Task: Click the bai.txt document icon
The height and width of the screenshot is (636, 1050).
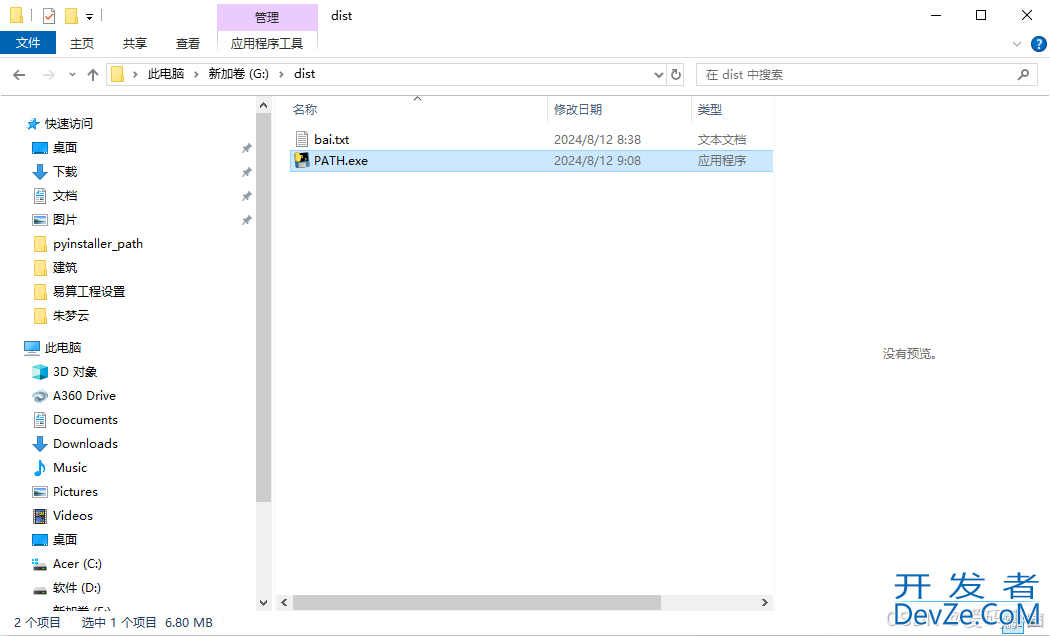Action: point(302,139)
